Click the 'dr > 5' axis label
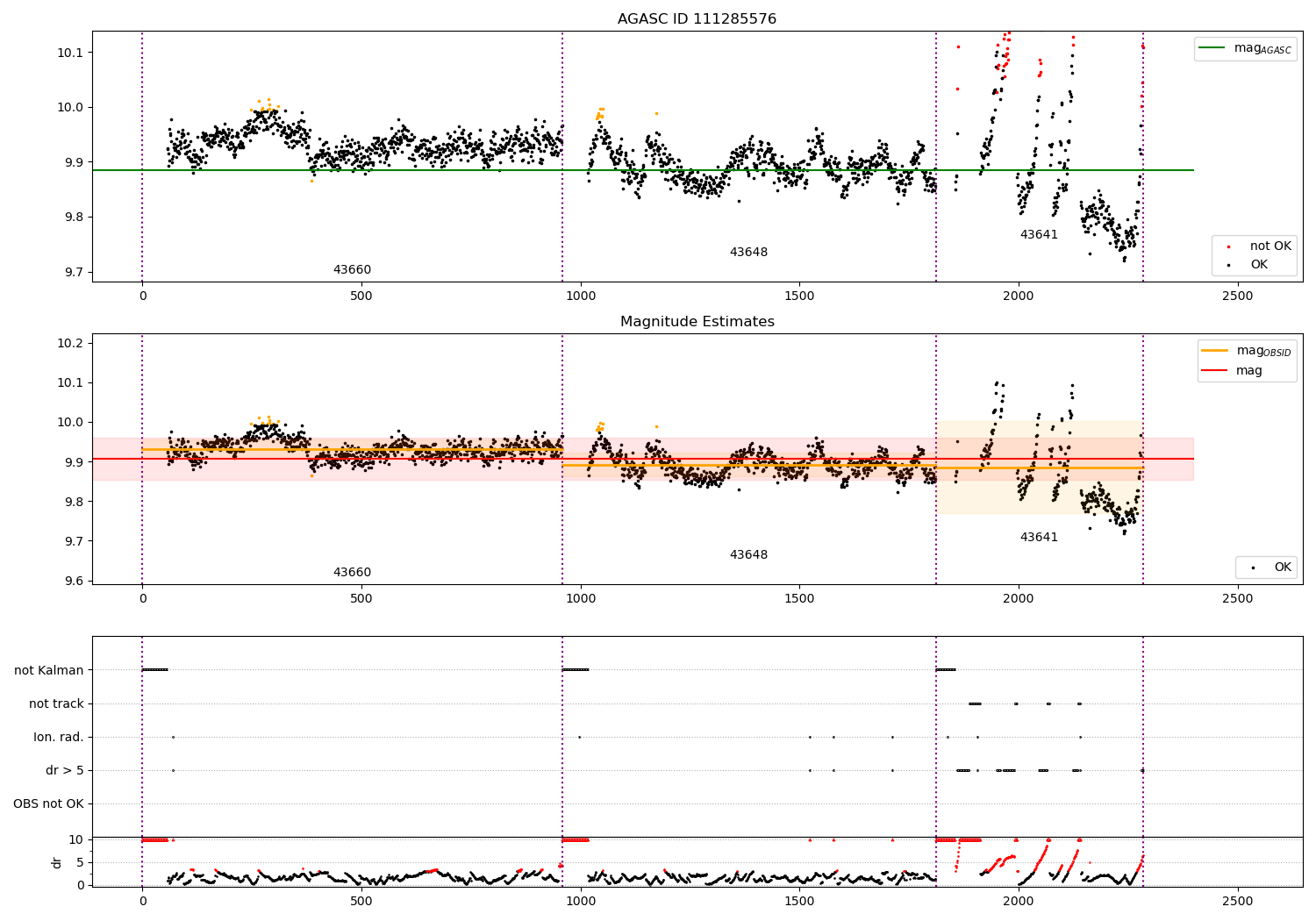 coord(65,770)
